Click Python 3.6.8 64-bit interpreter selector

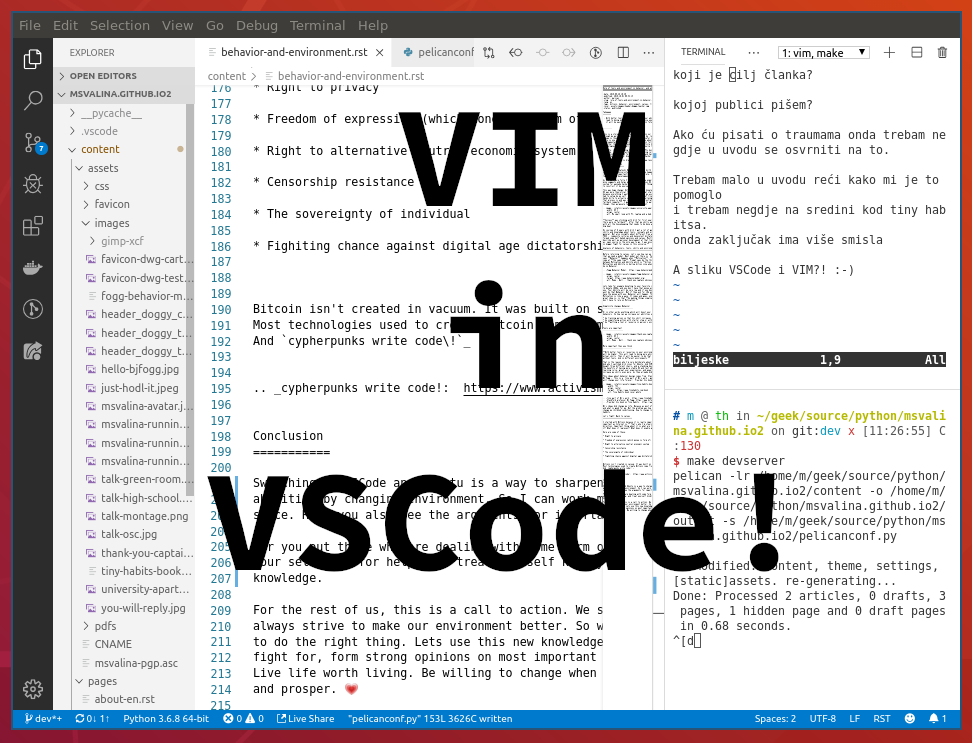166,719
